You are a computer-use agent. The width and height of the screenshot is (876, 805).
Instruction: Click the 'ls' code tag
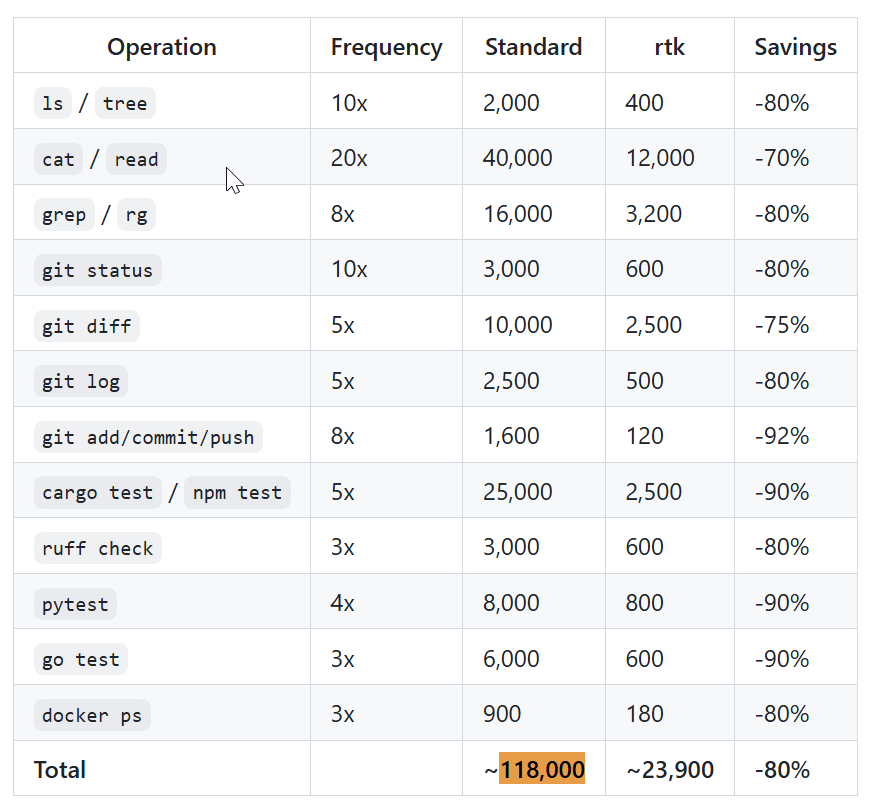(x=53, y=103)
